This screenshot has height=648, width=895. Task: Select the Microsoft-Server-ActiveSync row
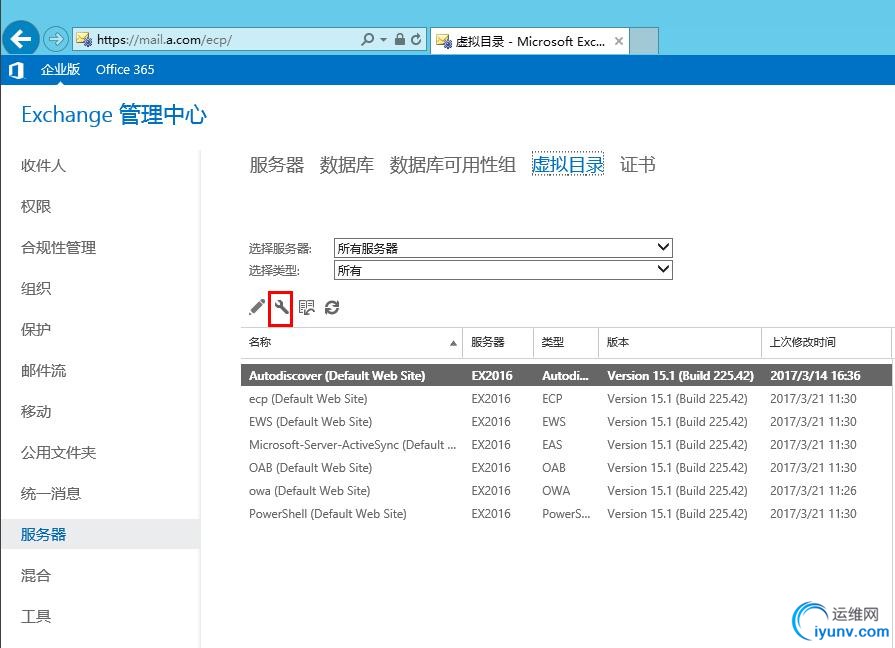(566, 445)
